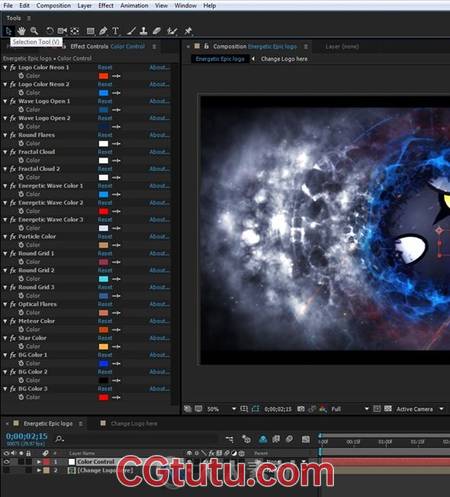Switch to Change Logo here timeline tab
The image size is (450, 497).
pyautogui.click(x=133, y=424)
